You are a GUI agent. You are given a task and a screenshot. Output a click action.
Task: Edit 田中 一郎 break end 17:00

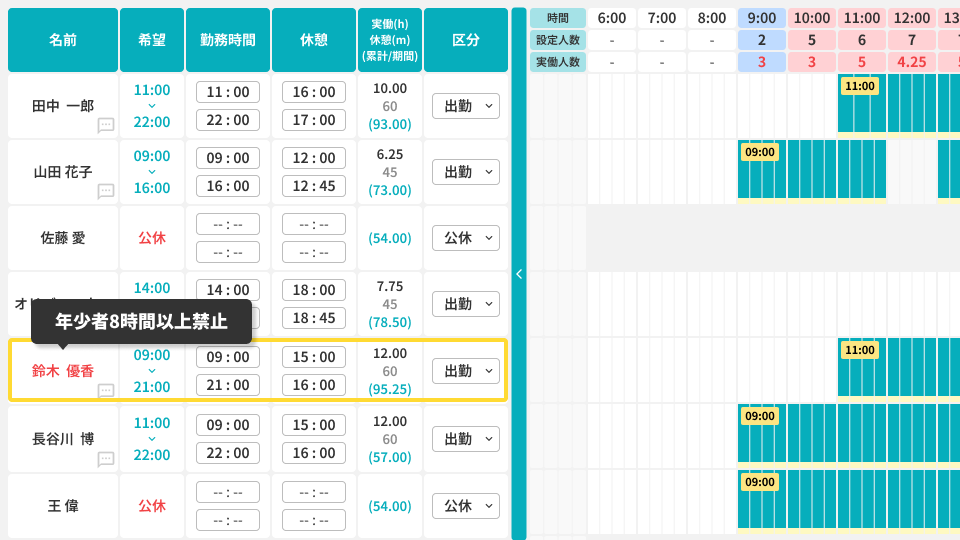[x=313, y=120]
